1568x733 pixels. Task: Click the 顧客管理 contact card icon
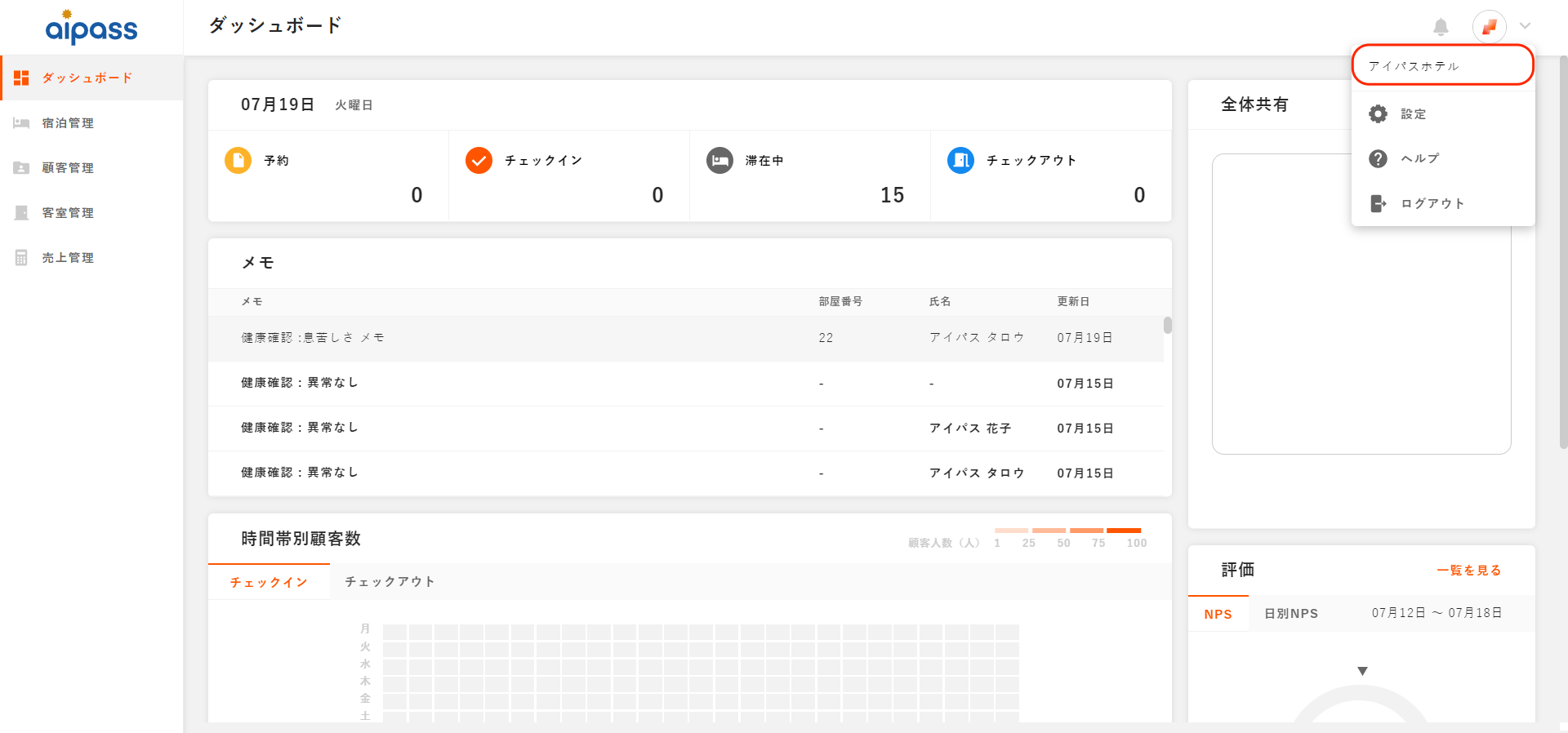coord(21,167)
